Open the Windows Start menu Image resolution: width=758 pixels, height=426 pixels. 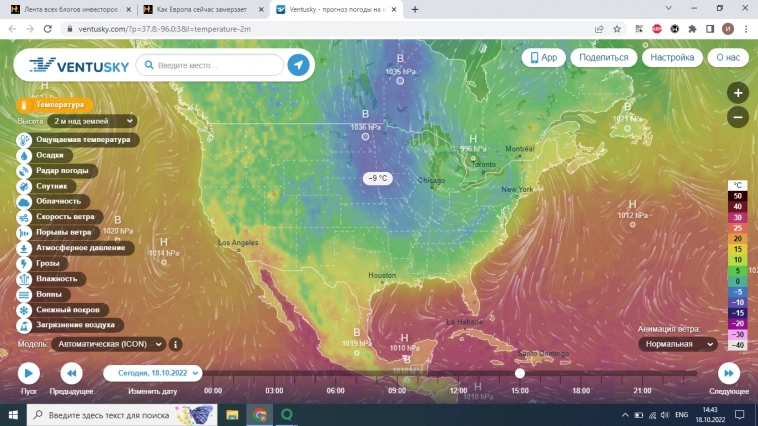[x=13, y=415]
